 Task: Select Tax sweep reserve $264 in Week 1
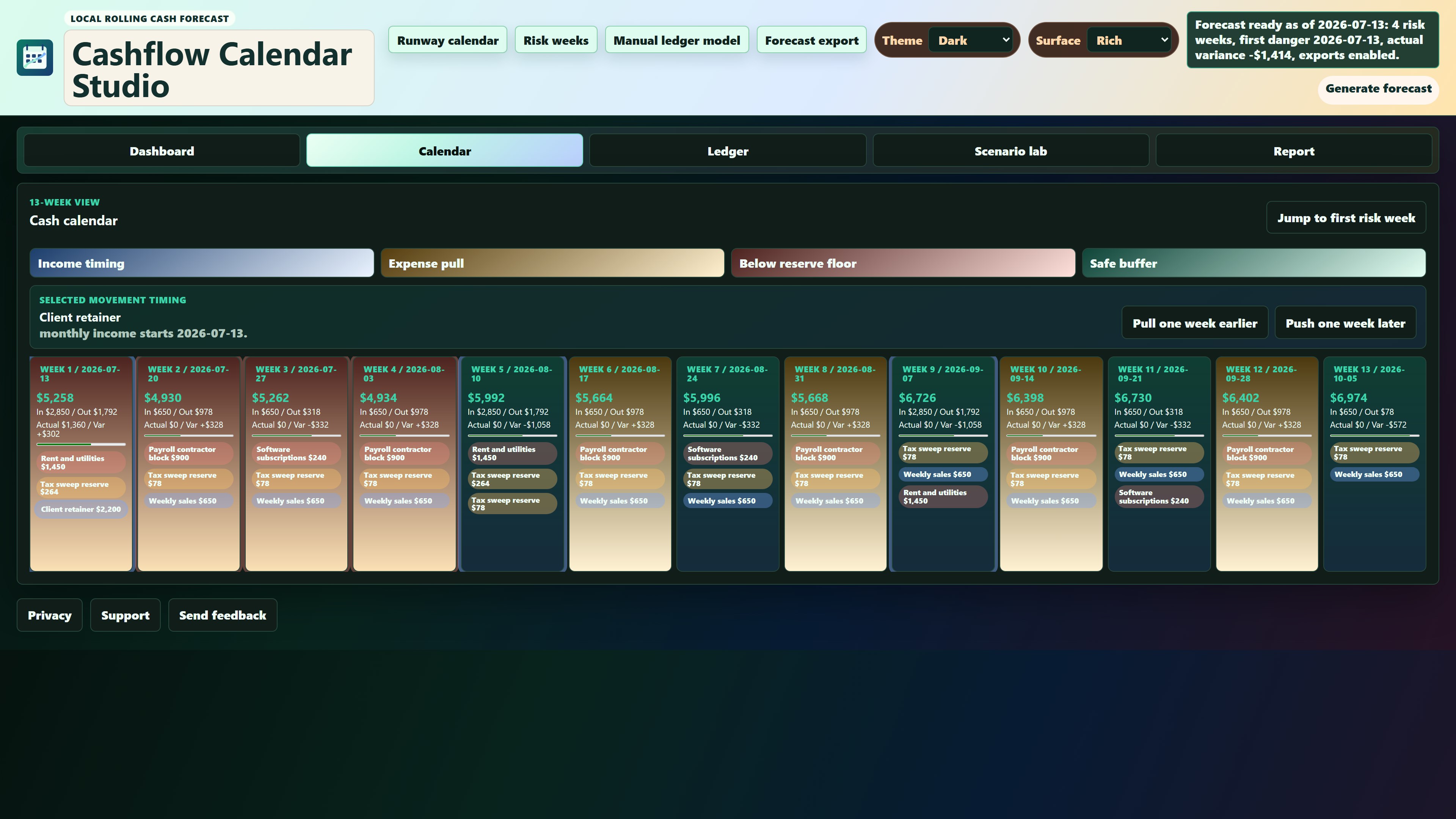pyautogui.click(x=81, y=488)
